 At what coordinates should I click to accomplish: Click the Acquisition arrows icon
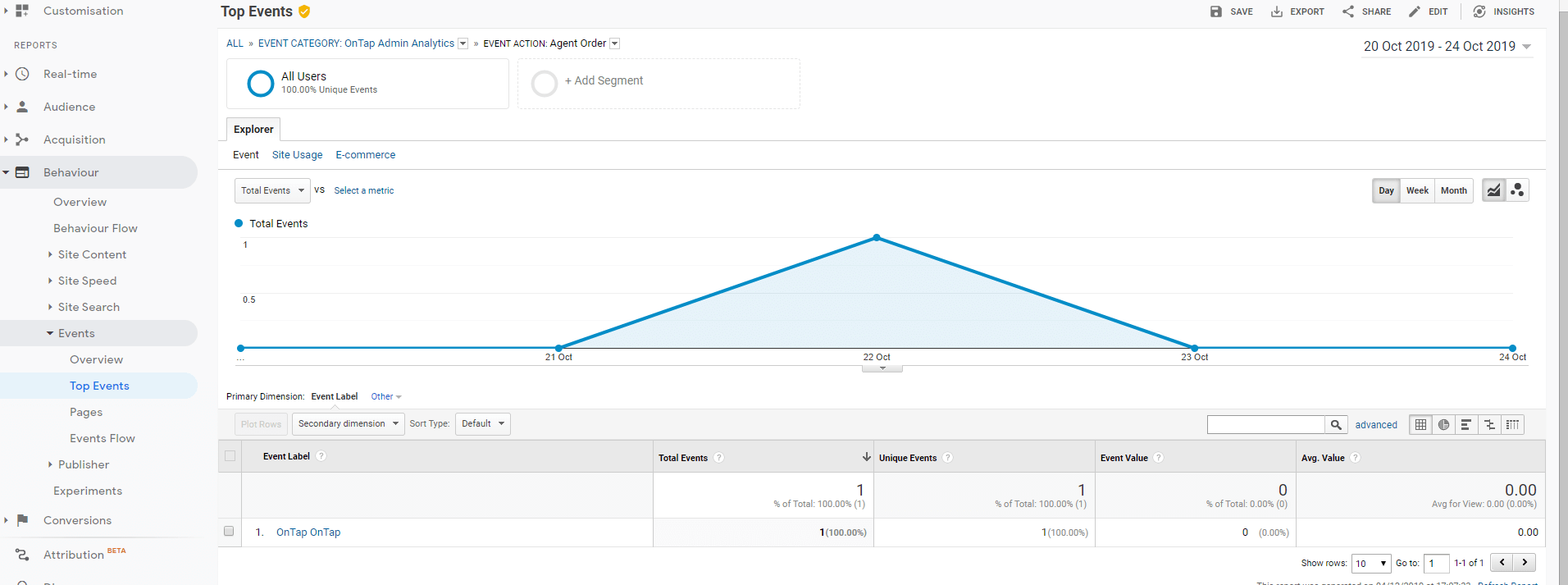(23, 139)
